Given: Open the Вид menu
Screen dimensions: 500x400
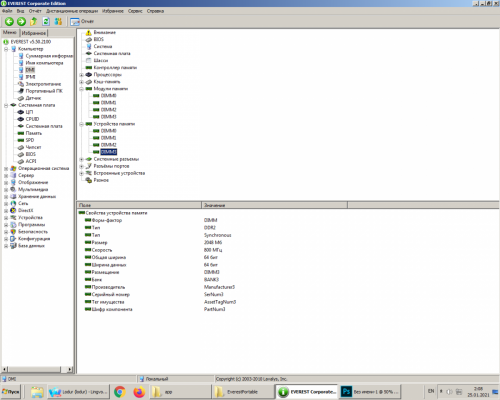Looking at the screenshot, I should [x=20, y=11].
